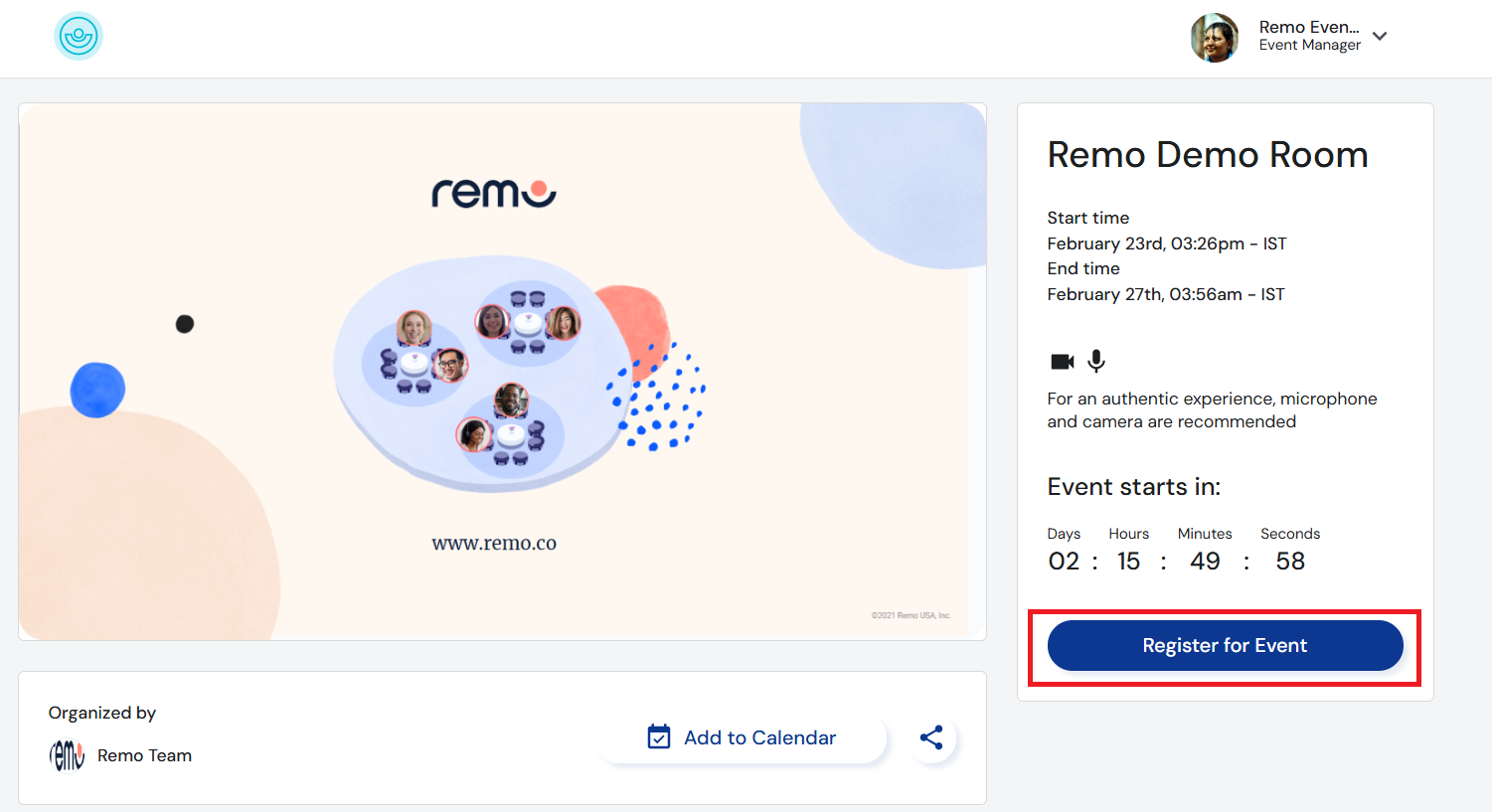1492x812 pixels.
Task: Open the share icon button
Action: point(931,737)
